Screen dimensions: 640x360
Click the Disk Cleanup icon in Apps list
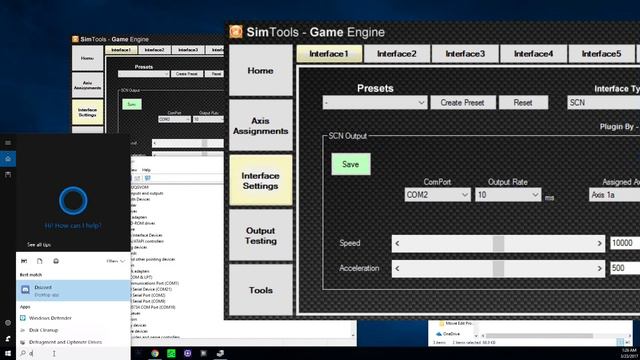click(x=23, y=330)
